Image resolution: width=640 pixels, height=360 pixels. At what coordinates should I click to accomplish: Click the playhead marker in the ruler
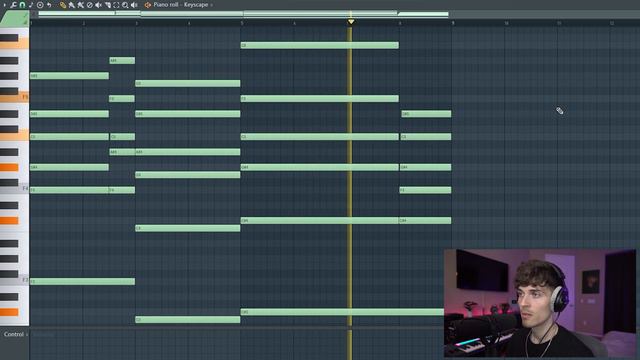[351, 22]
